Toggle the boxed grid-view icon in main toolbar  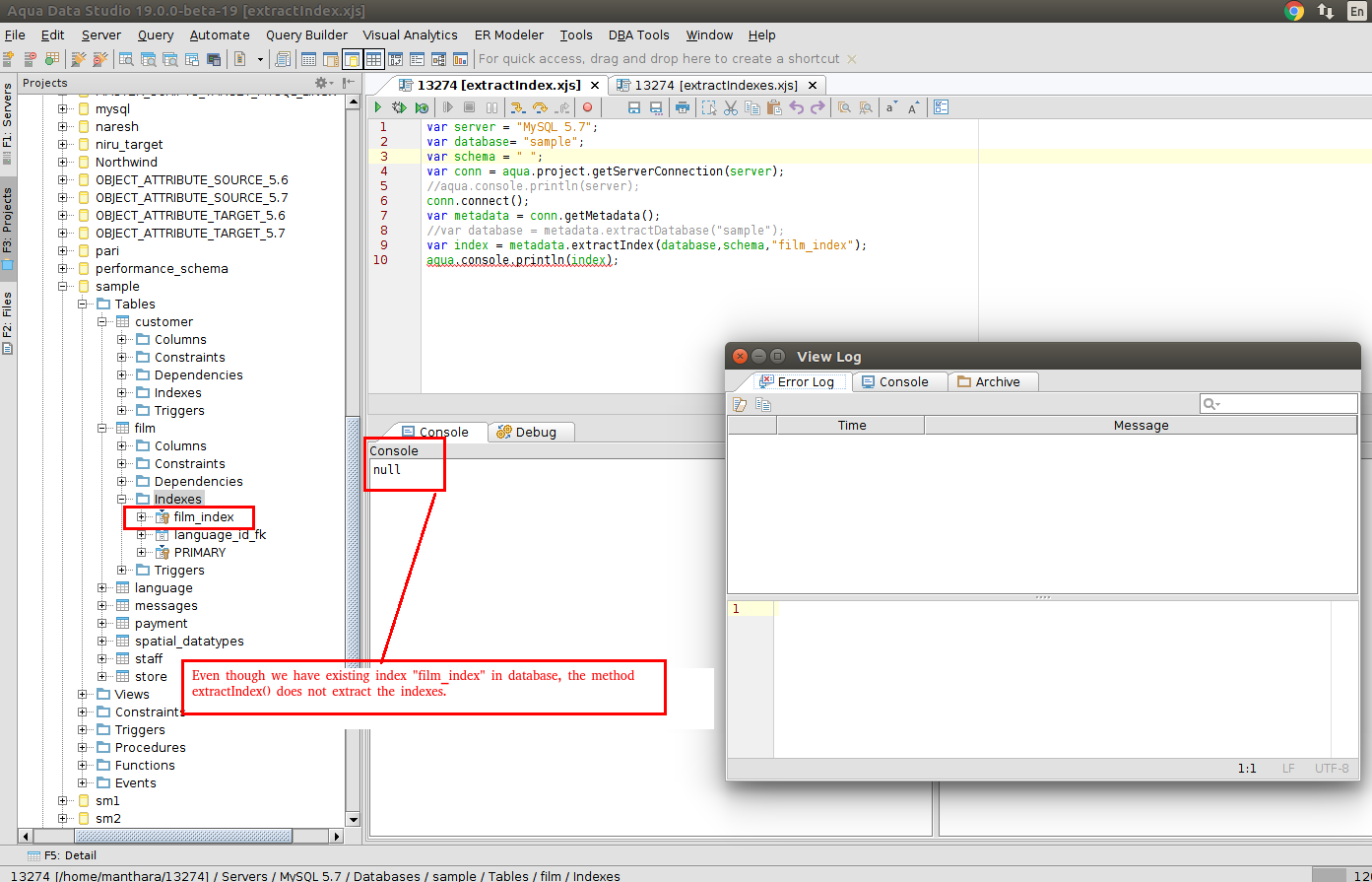374,59
